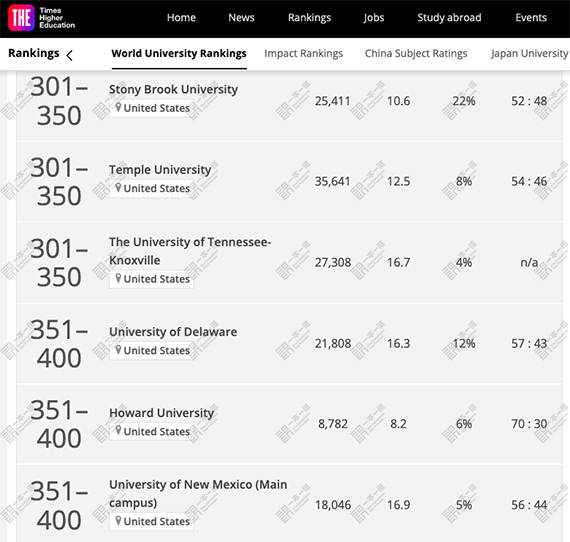
Task: Open the Study abroad page
Action: pos(449,17)
